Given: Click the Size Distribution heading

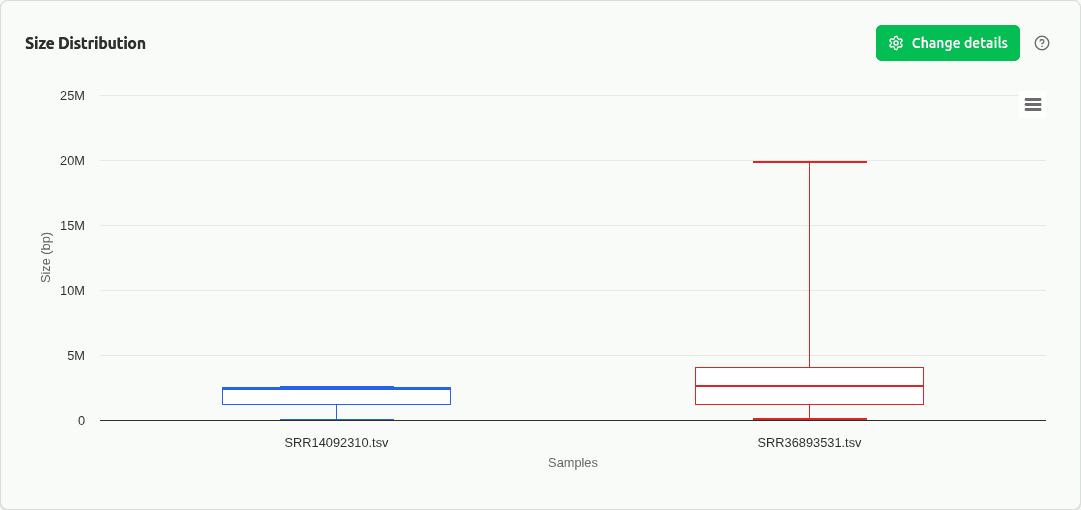Looking at the screenshot, I should pyautogui.click(x=86, y=43).
